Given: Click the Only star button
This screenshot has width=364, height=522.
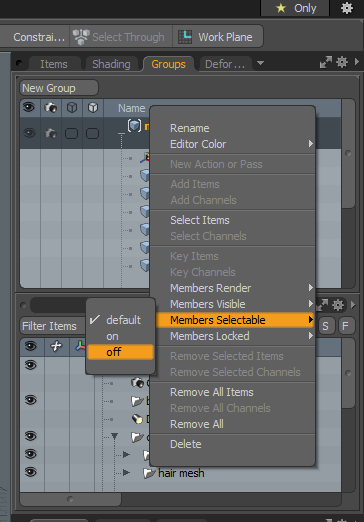Looking at the screenshot, I should pyautogui.click(x=295, y=8).
